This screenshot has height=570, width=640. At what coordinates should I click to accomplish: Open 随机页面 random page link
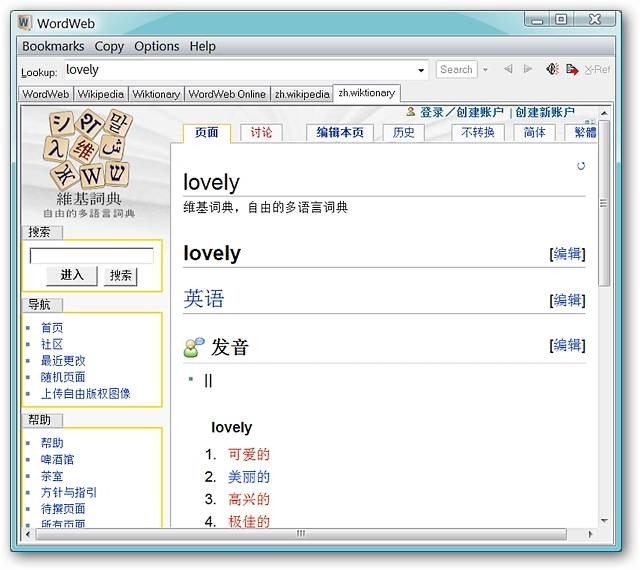[63, 377]
